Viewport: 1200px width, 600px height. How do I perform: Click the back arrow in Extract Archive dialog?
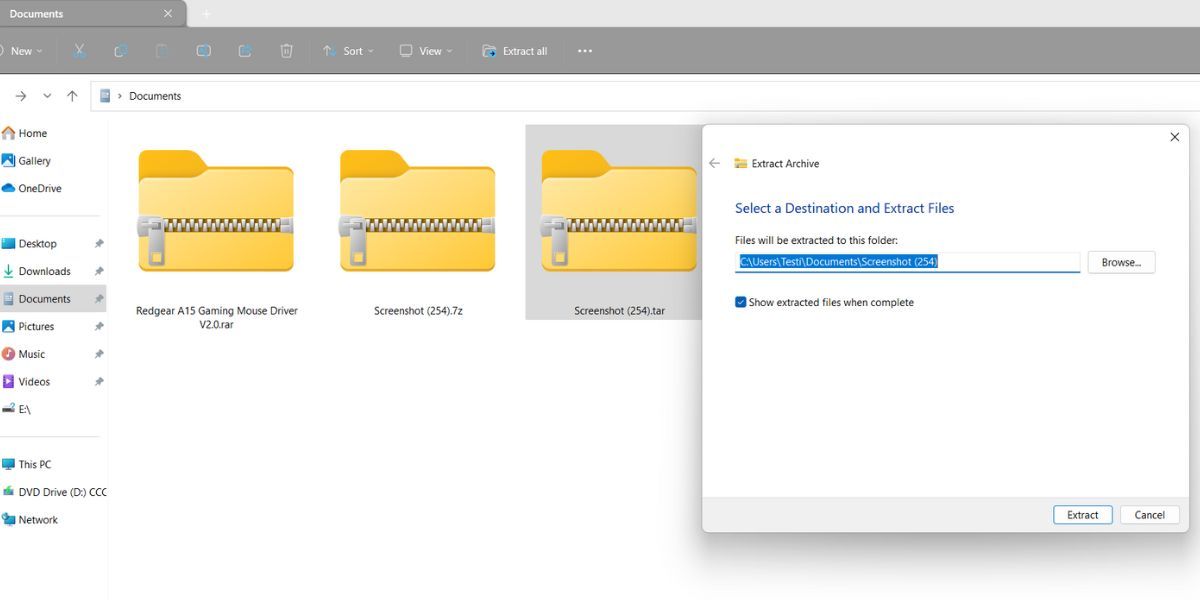[x=714, y=163]
